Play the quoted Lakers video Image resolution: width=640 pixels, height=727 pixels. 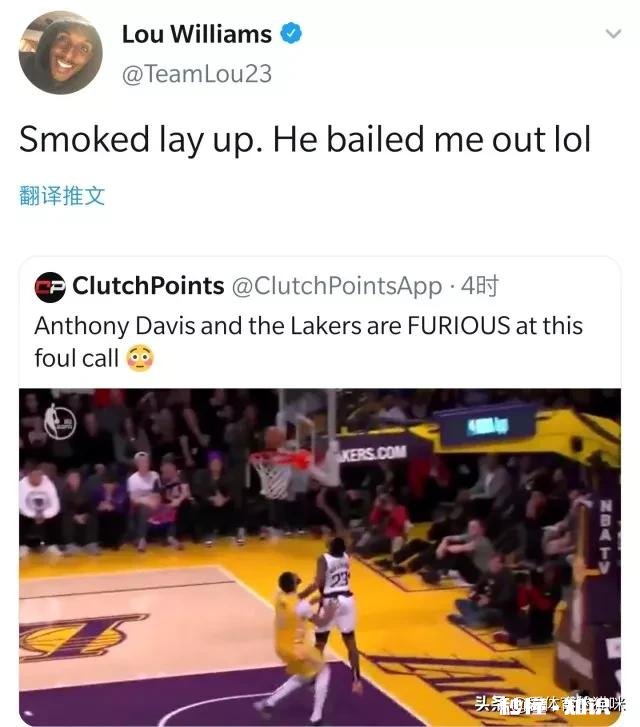(x=320, y=555)
